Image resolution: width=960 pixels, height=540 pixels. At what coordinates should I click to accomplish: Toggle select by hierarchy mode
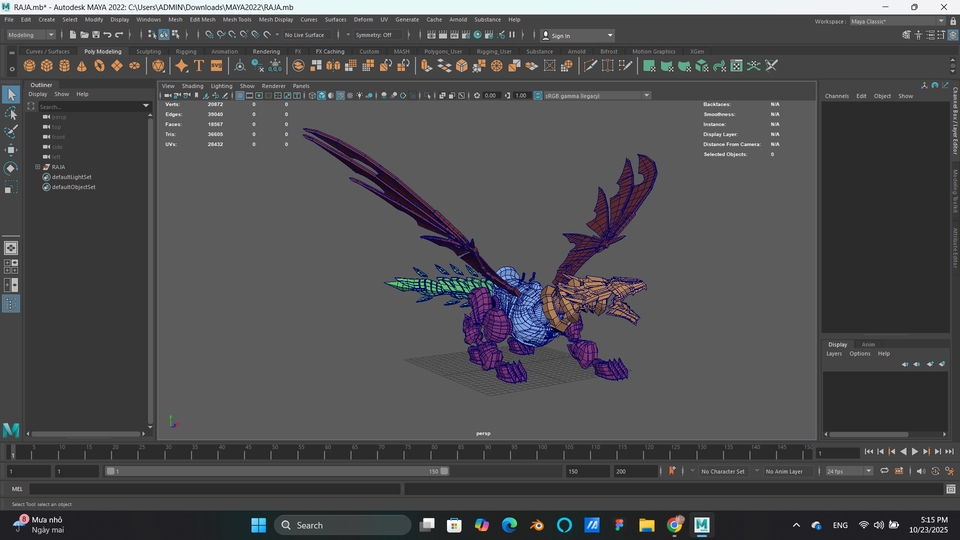(152, 35)
